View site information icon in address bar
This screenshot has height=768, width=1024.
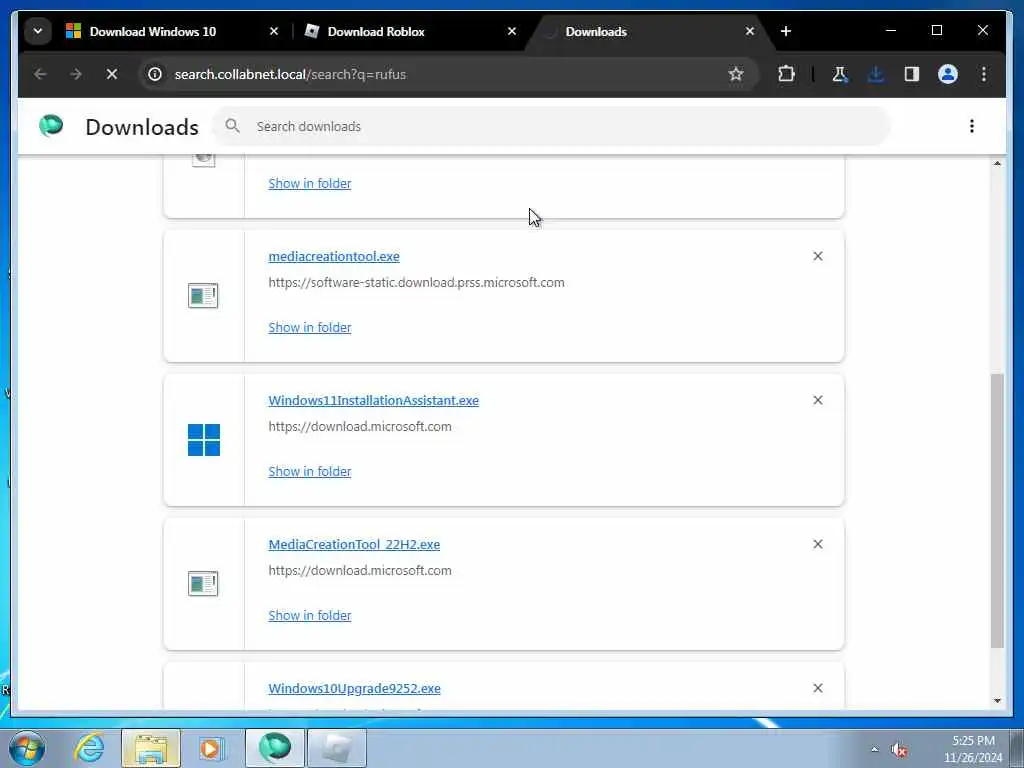[155, 74]
